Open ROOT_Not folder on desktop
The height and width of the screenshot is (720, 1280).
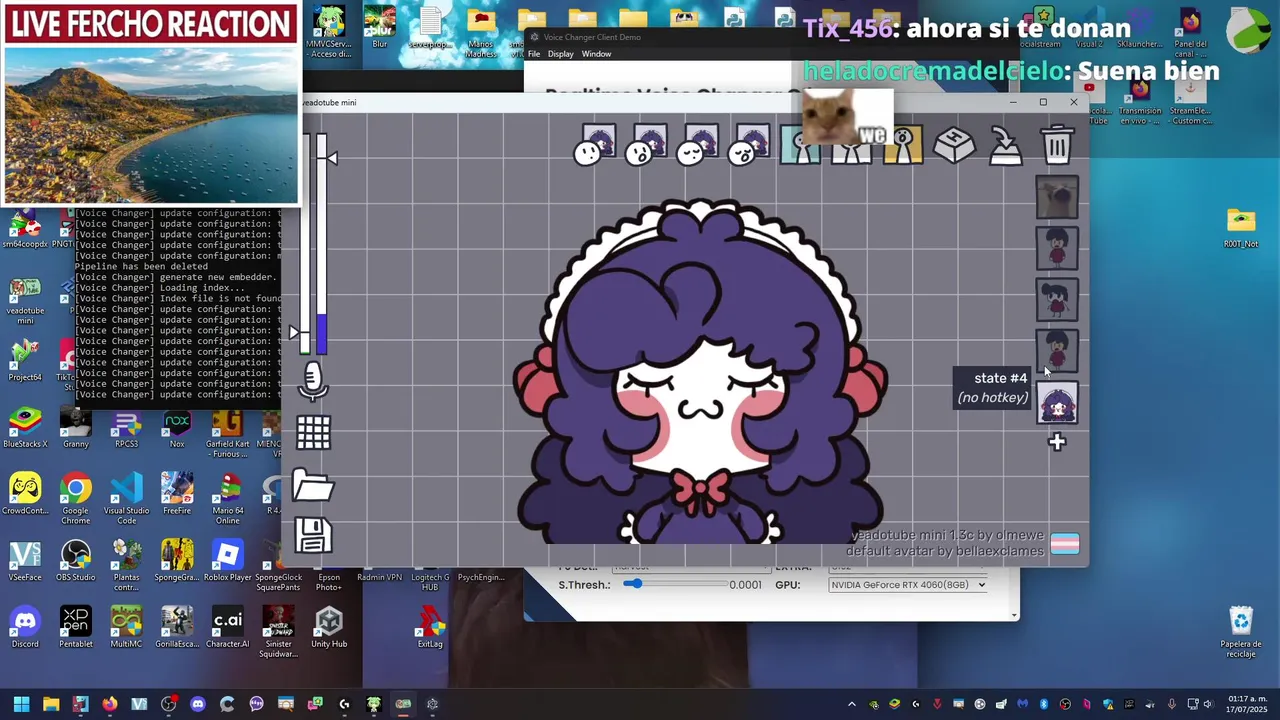point(1241,227)
